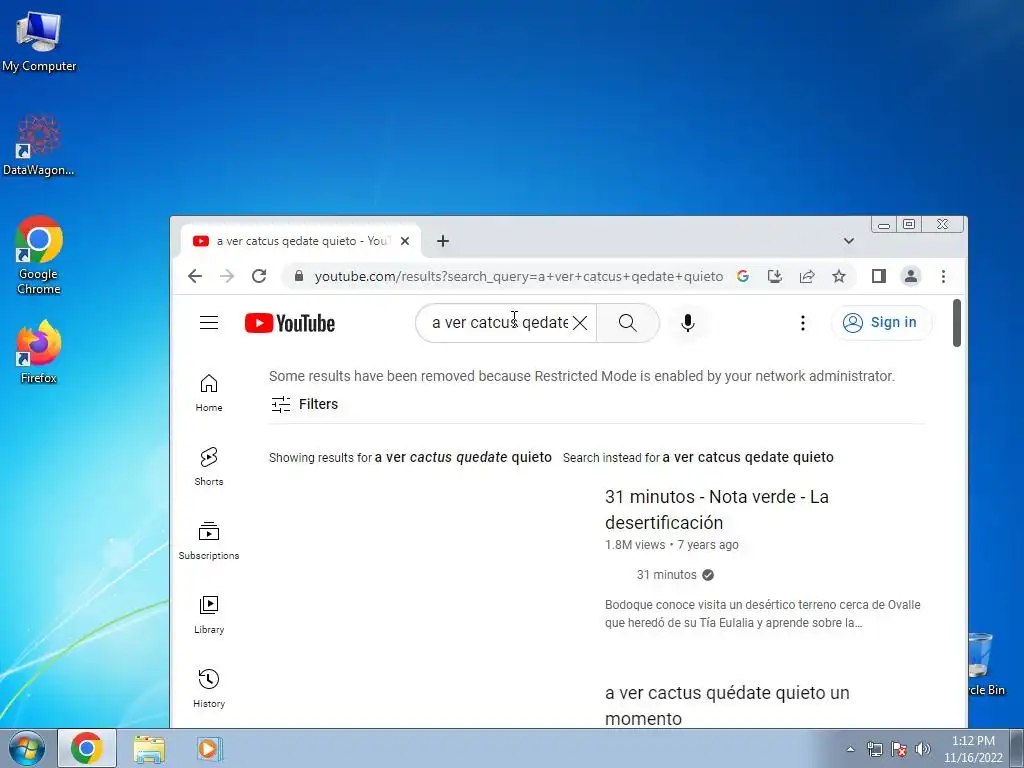Image resolution: width=1024 pixels, height=768 pixels.
Task: Bookmark this tab with star
Action: 839,276
